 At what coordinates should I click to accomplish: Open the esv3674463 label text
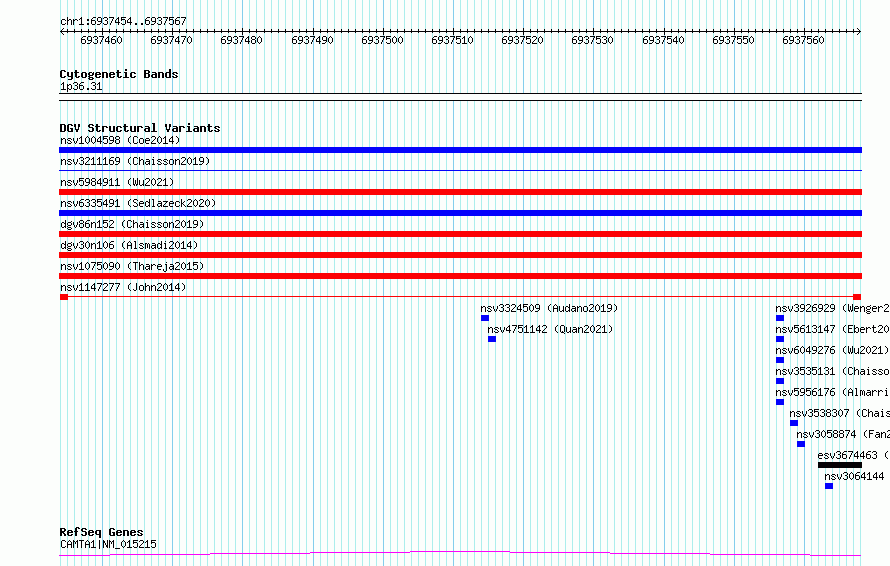tap(853, 455)
